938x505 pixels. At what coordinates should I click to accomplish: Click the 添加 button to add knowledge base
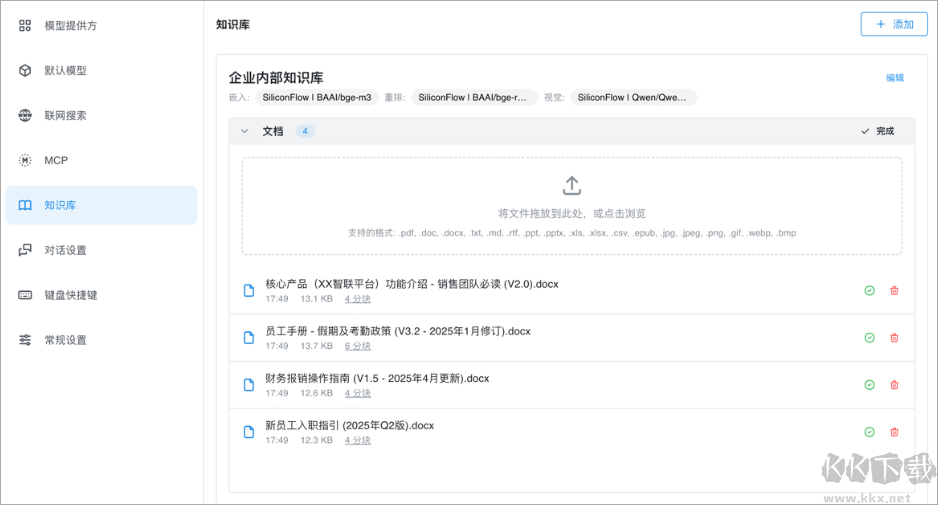[894, 24]
